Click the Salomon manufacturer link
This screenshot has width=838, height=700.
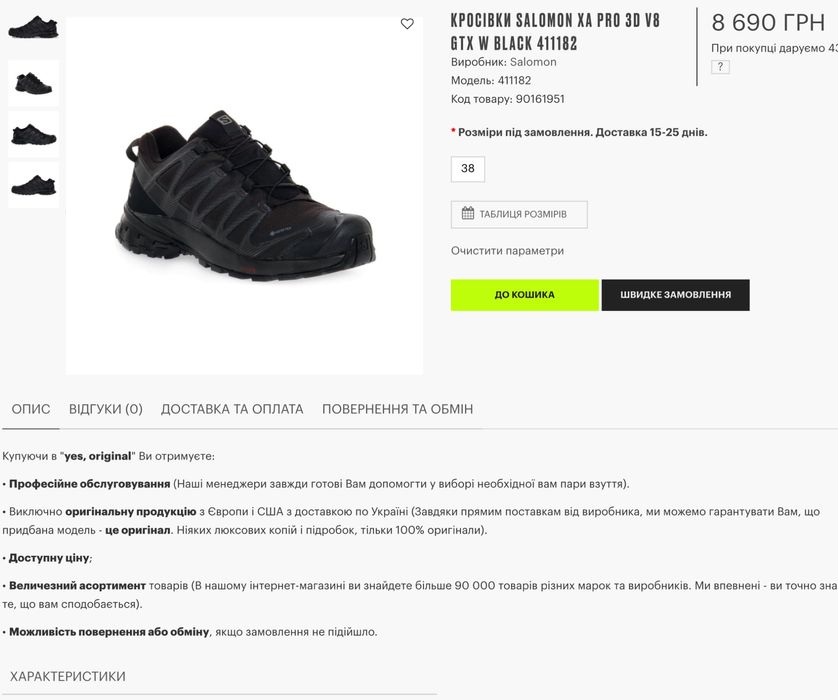(533, 62)
